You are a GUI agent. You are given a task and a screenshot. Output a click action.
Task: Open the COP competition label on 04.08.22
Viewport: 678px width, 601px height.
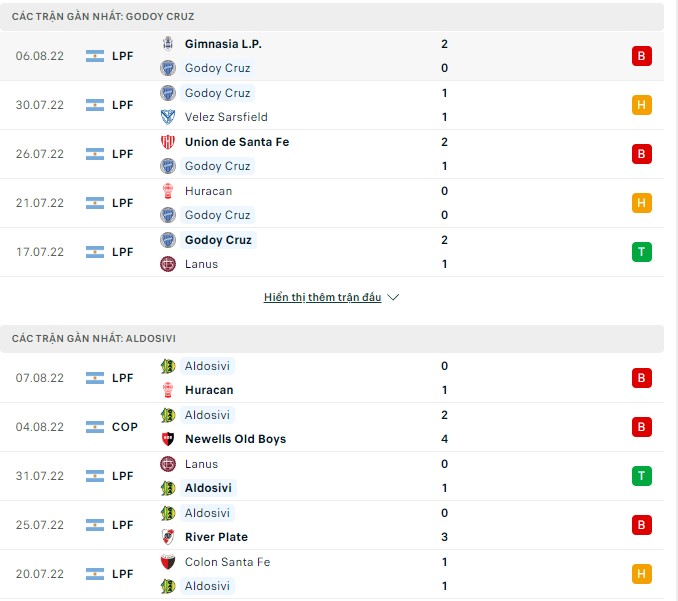125,427
